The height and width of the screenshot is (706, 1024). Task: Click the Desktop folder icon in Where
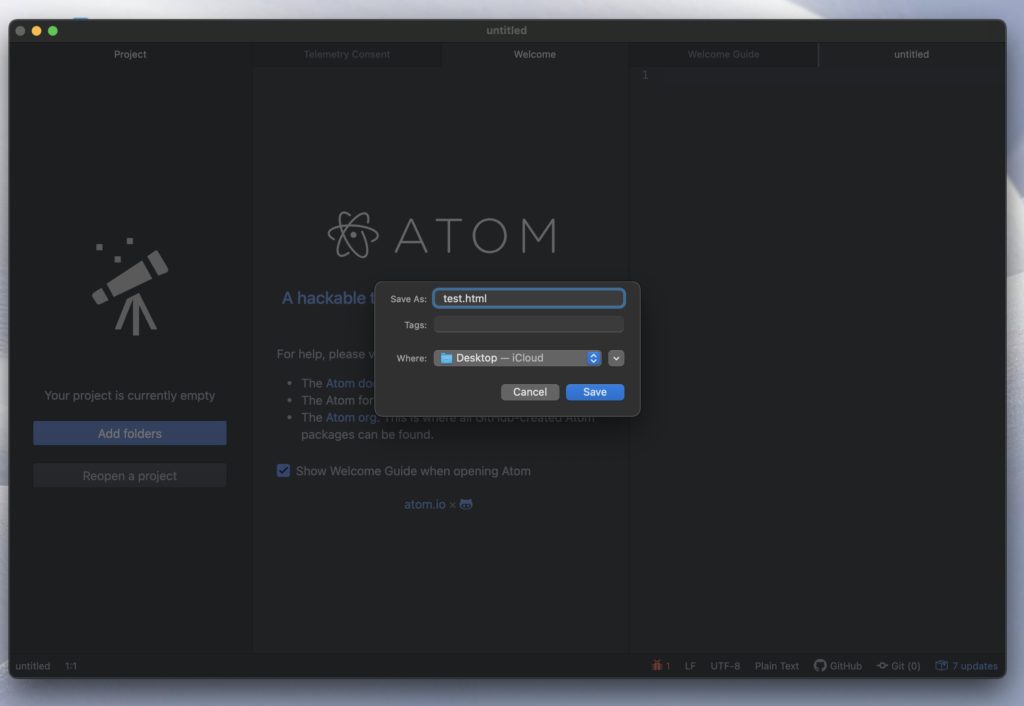[447, 358]
